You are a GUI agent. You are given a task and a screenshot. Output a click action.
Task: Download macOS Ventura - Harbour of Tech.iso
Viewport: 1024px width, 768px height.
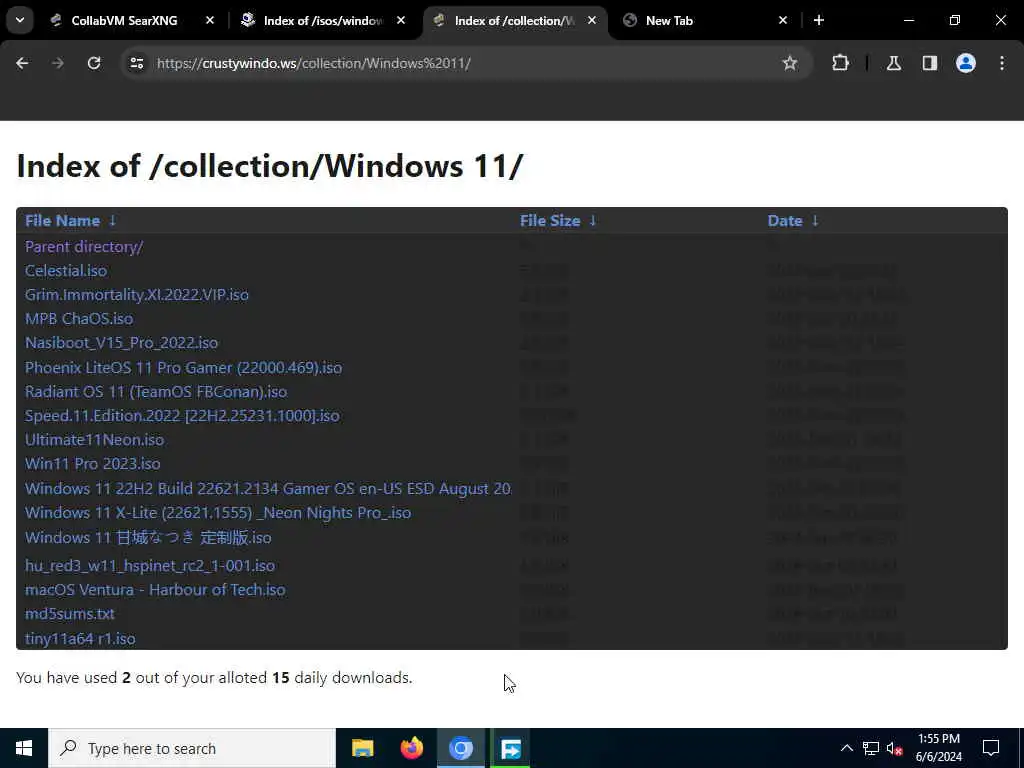(x=155, y=590)
